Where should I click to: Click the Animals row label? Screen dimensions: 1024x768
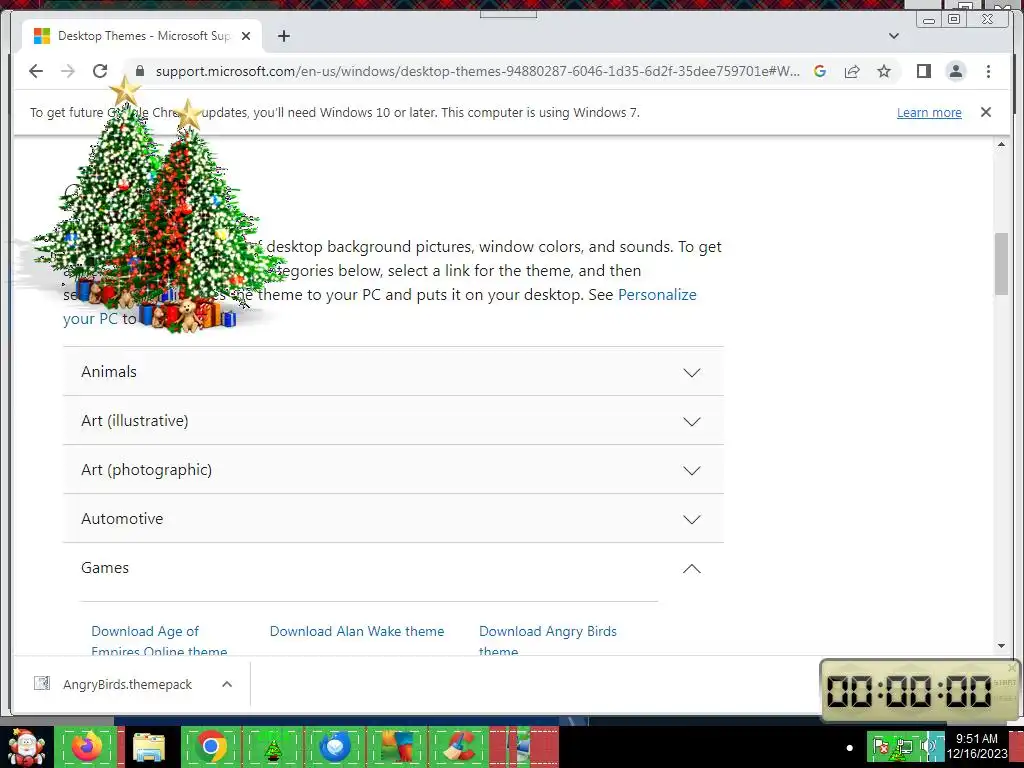[x=109, y=372]
